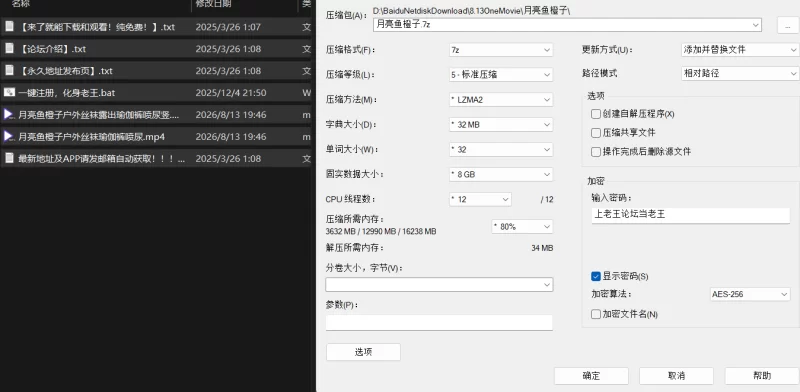Expand 分卷大小 combo box
Image resolution: width=800 pixels, height=392 pixels.
point(439,284)
